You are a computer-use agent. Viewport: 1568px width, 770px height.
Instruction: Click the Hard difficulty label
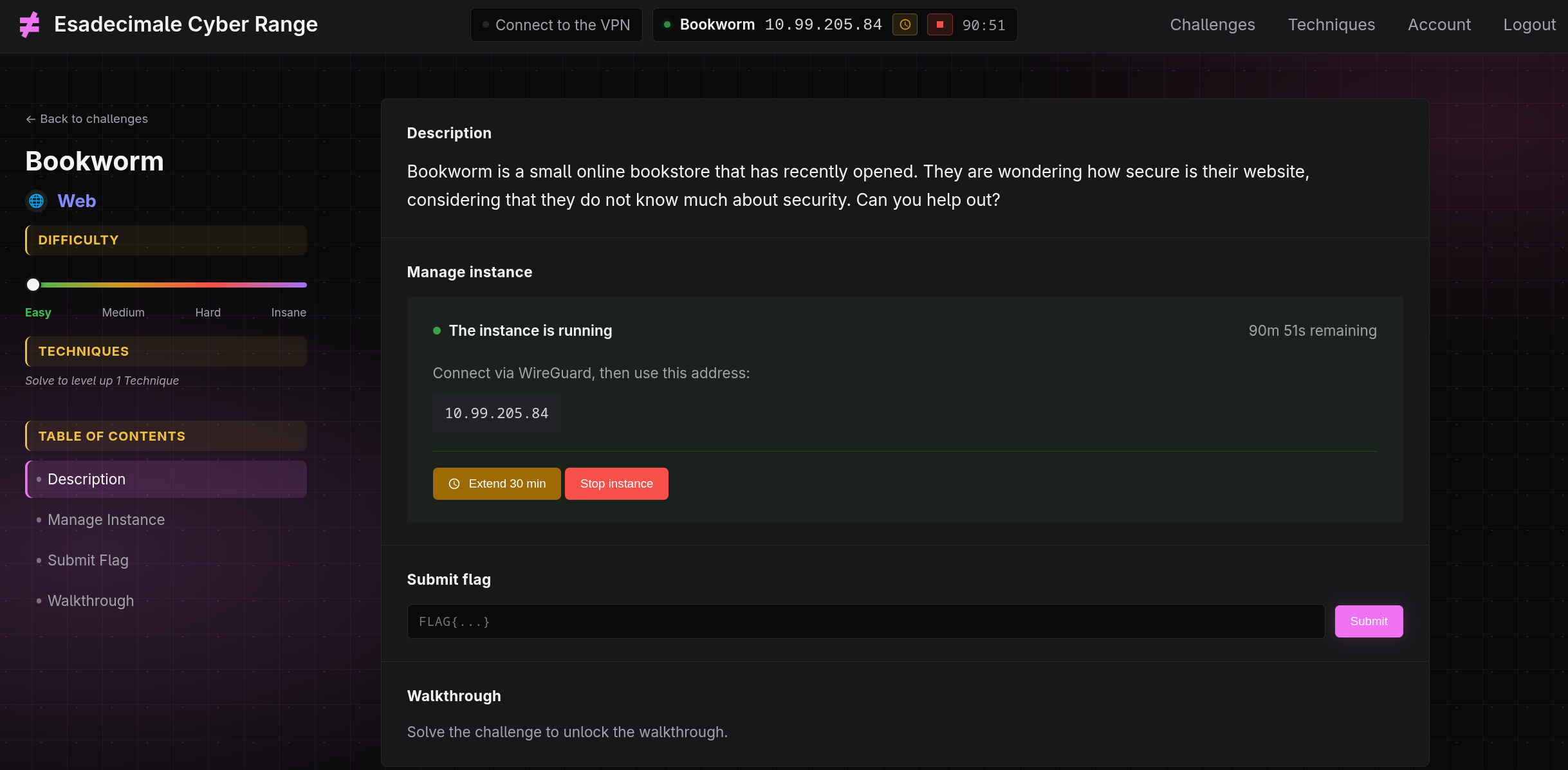tap(208, 313)
